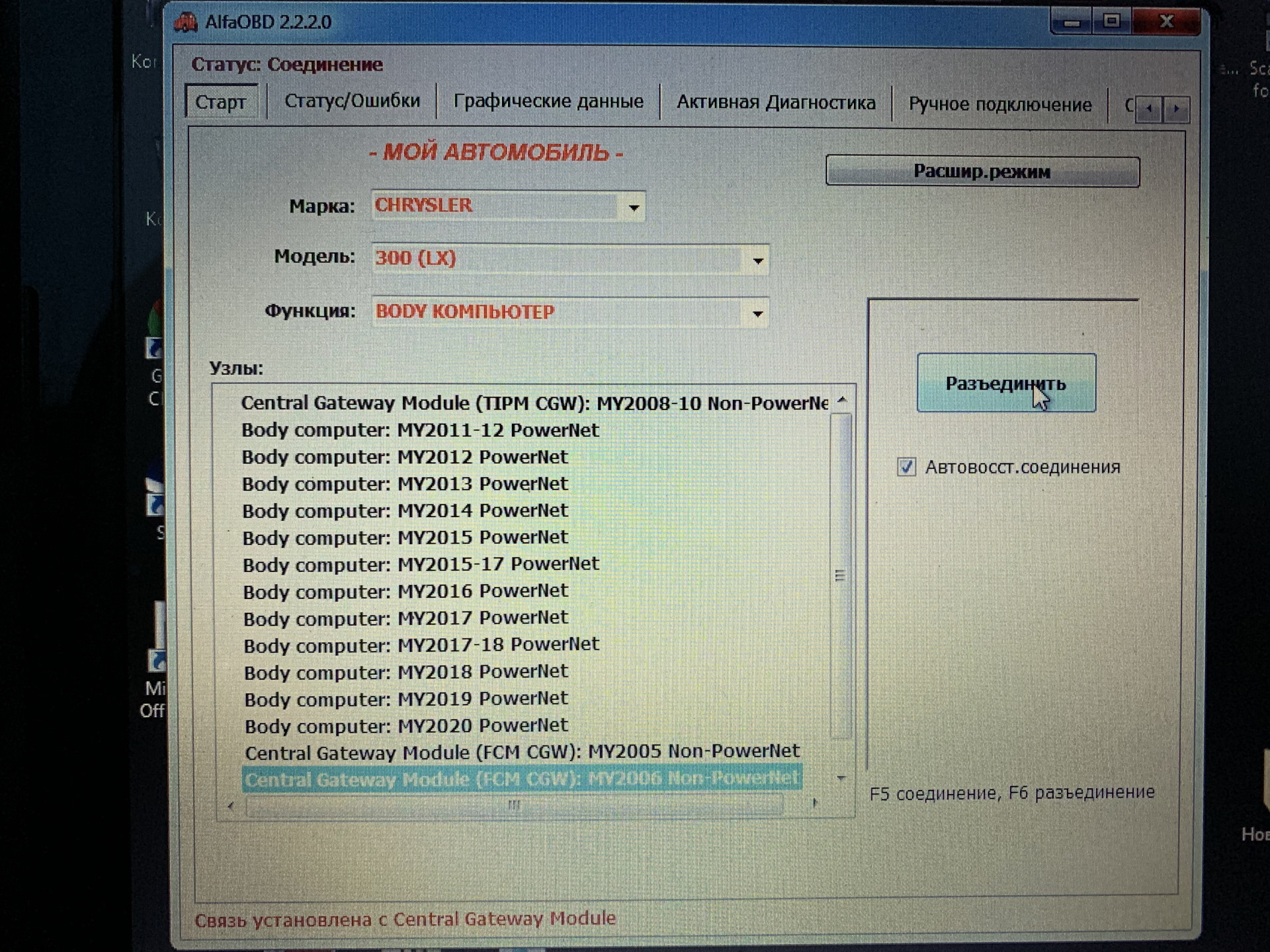
Task: Select Body computer: MY2014 PowerNet
Action: (405, 511)
